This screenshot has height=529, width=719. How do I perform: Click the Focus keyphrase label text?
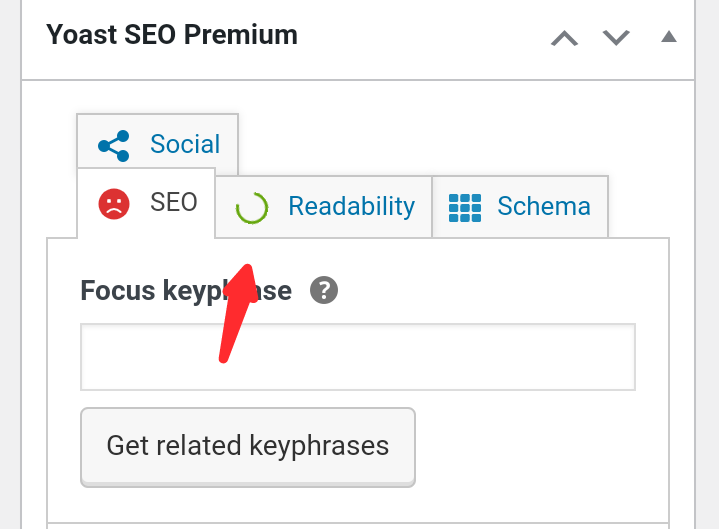pyautogui.click(x=186, y=291)
